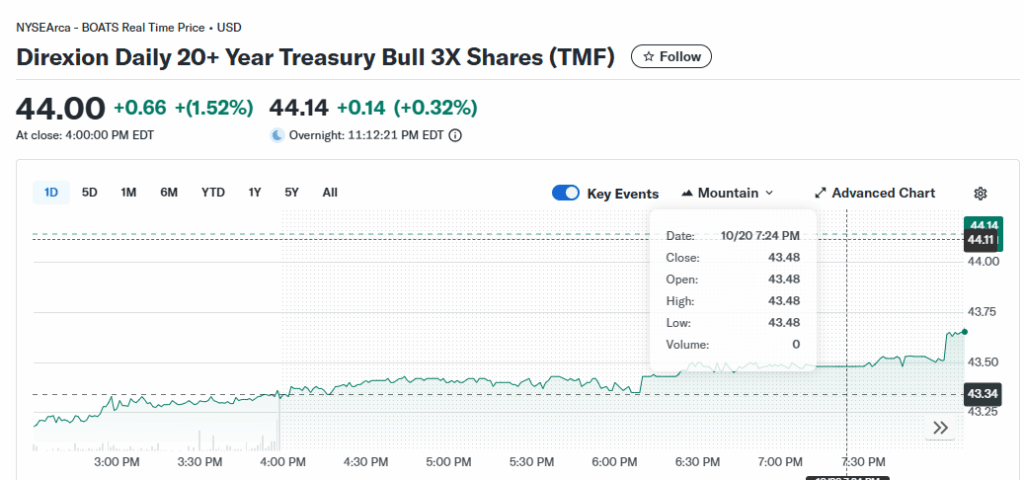Expand the Mountain chart type dropdown
Viewport: 1024px width, 480px height.
click(x=768, y=193)
